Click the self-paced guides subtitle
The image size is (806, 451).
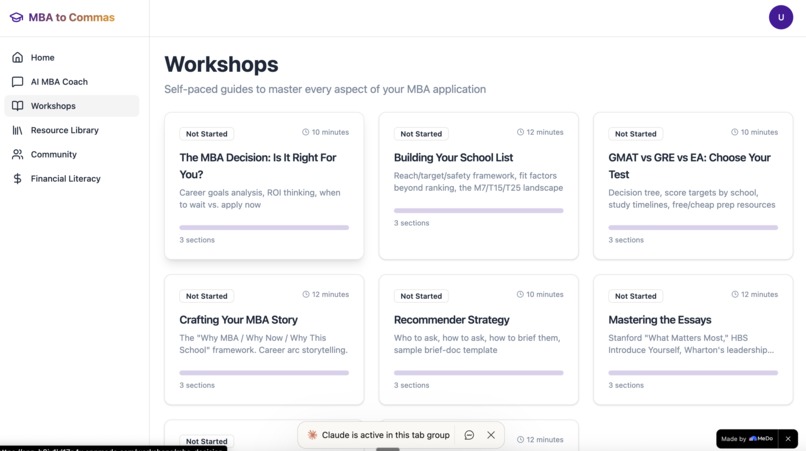(325, 89)
